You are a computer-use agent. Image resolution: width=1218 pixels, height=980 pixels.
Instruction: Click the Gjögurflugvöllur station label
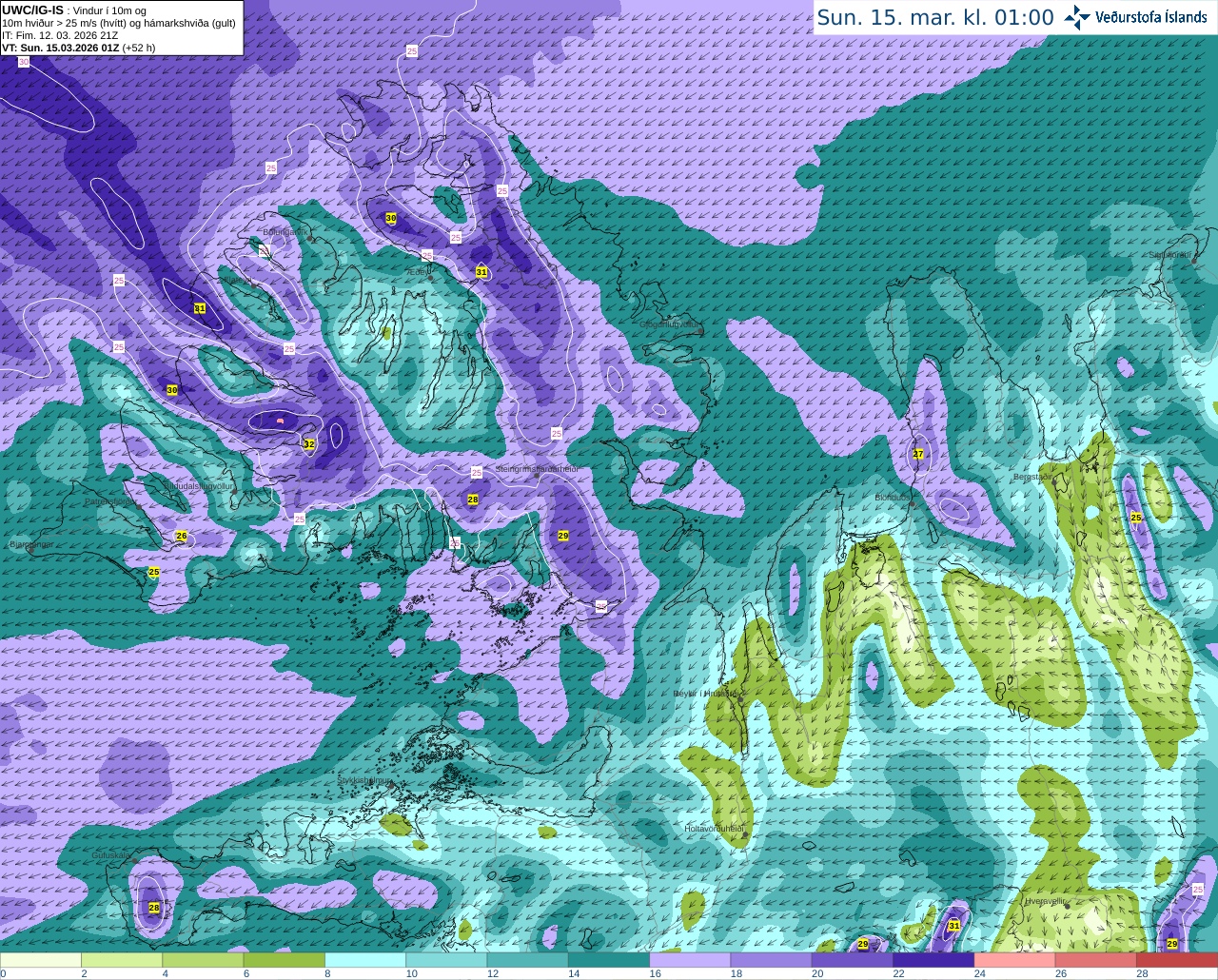point(671,324)
